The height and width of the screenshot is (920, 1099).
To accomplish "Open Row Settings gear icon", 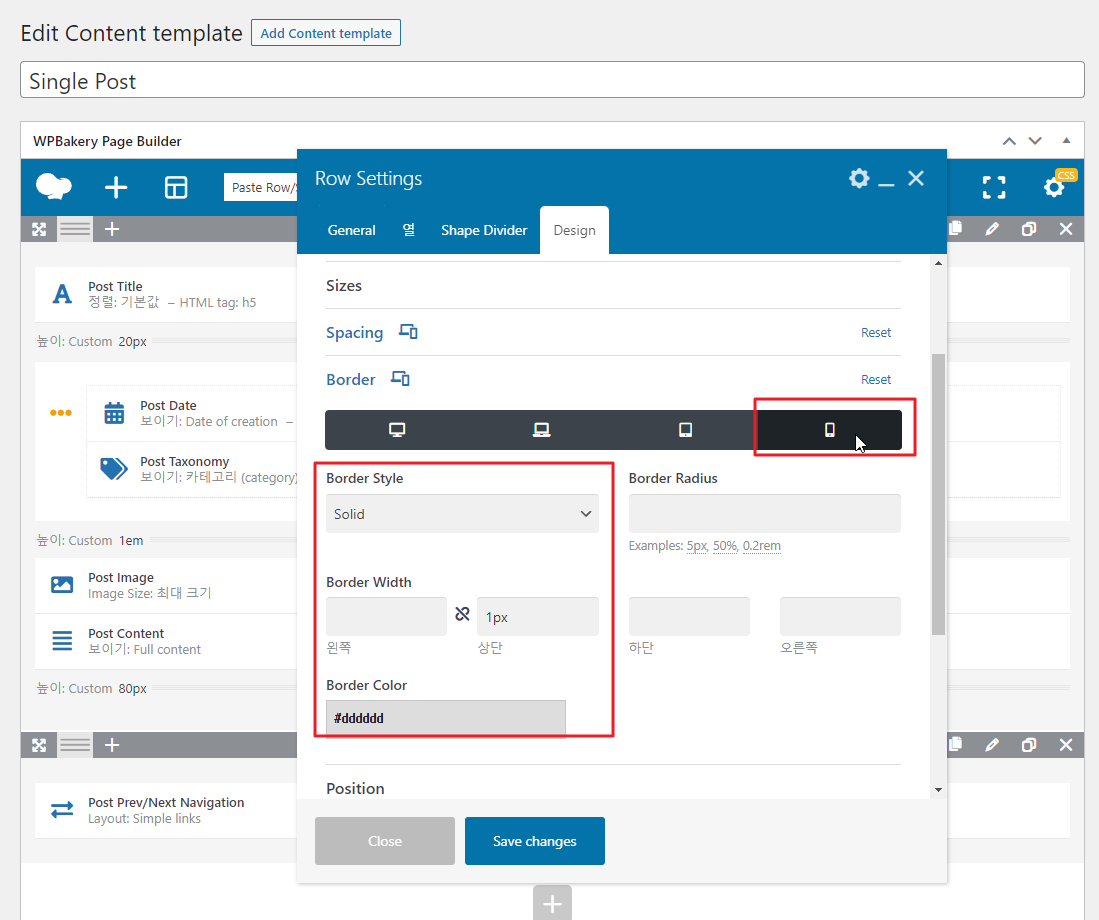I will pyautogui.click(x=859, y=178).
